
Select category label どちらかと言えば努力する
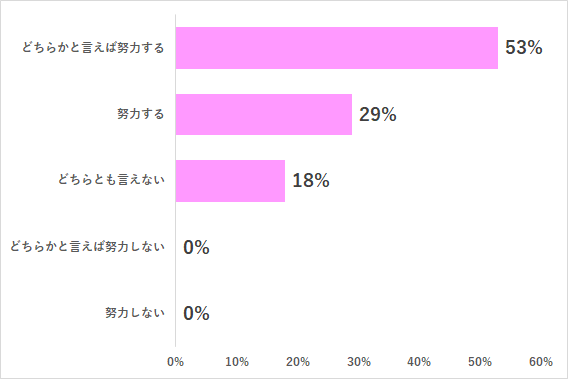(x=93, y=47)
